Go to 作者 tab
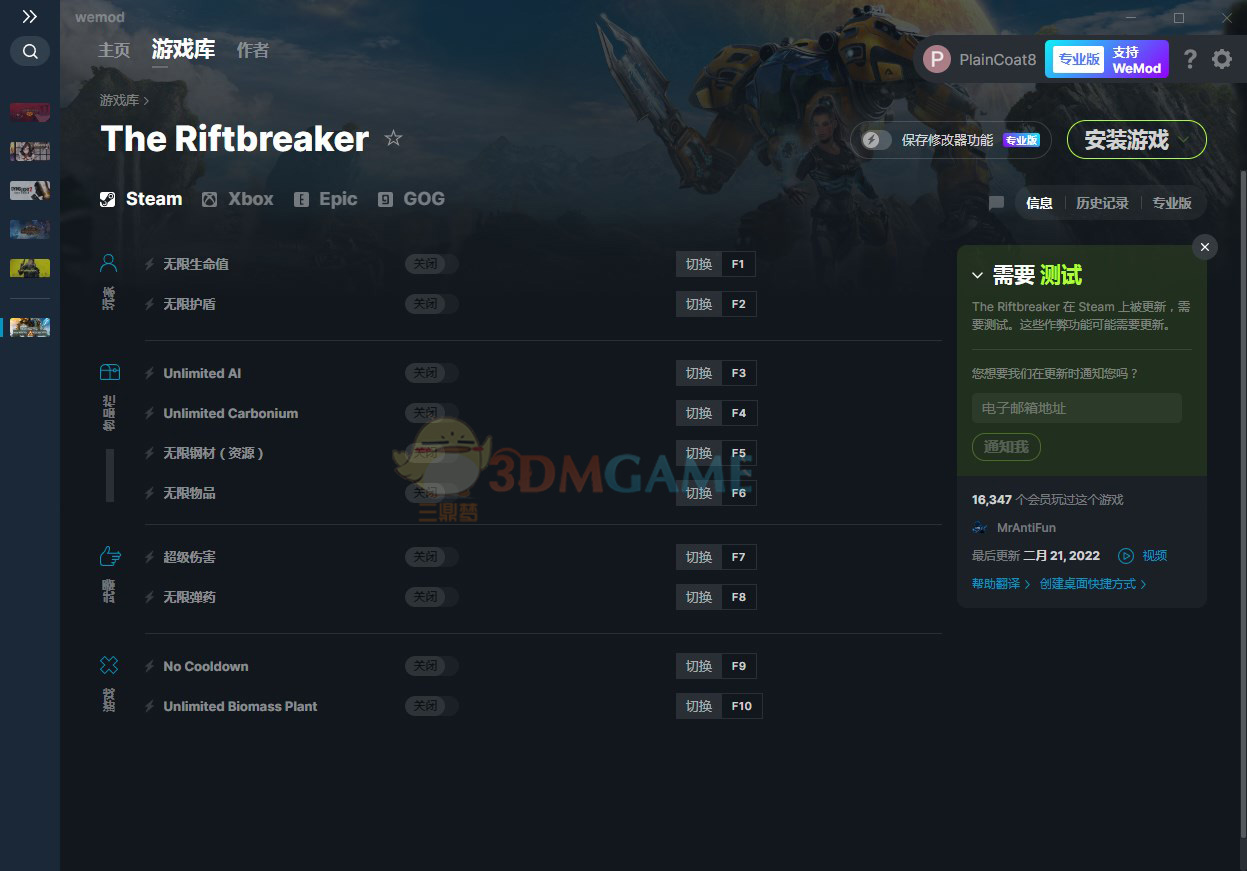Viewport: 1247px width, 871px height. pyautogui.click(x=253, y=50)
